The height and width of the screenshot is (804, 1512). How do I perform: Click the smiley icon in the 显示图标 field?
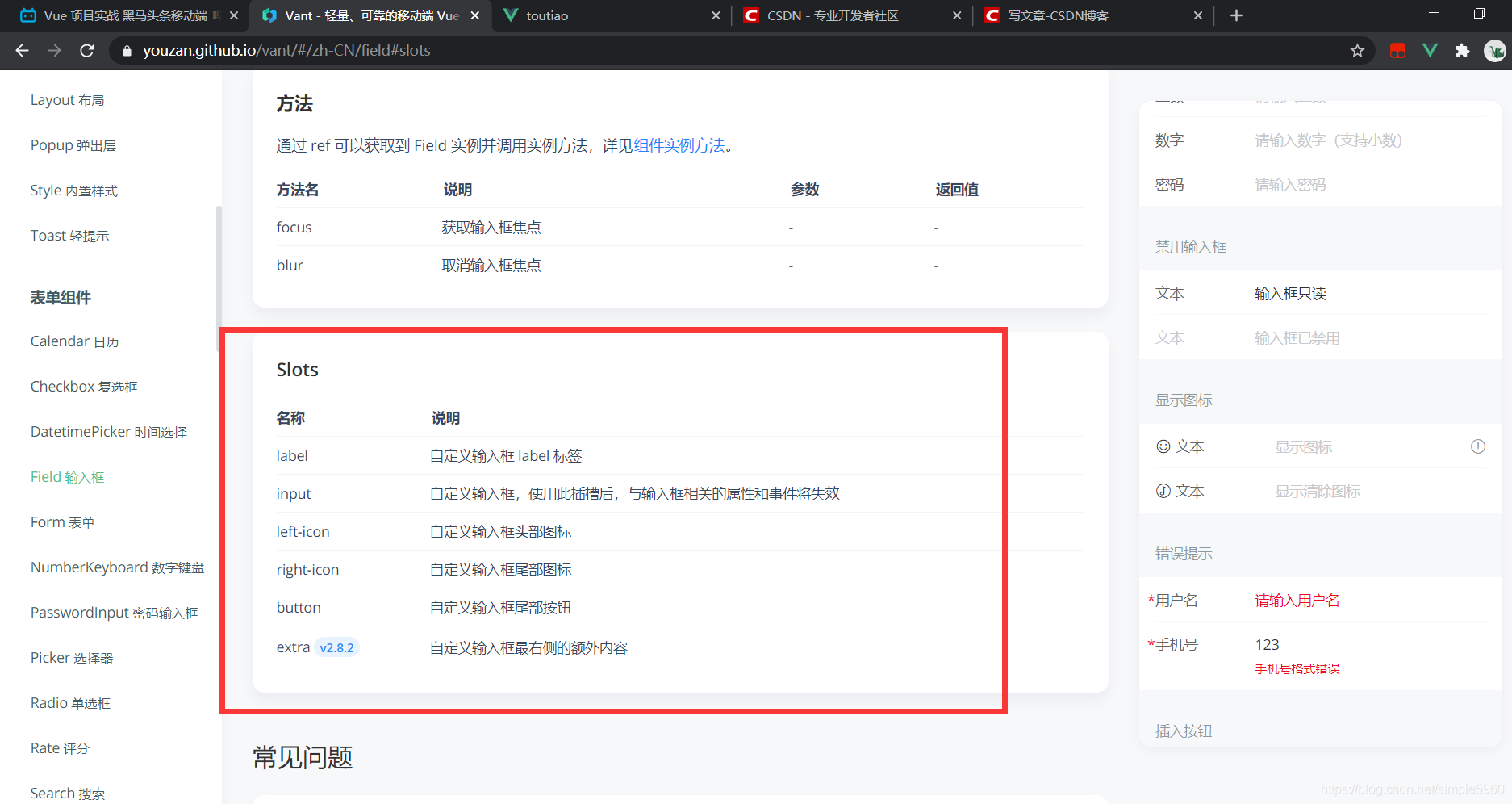1162,446
